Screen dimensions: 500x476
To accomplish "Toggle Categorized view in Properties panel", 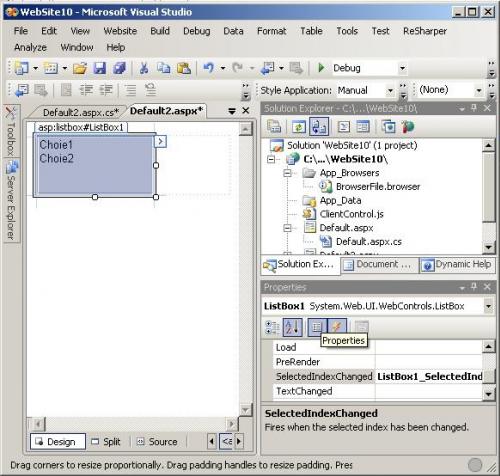I will click(x=272, y=327).
